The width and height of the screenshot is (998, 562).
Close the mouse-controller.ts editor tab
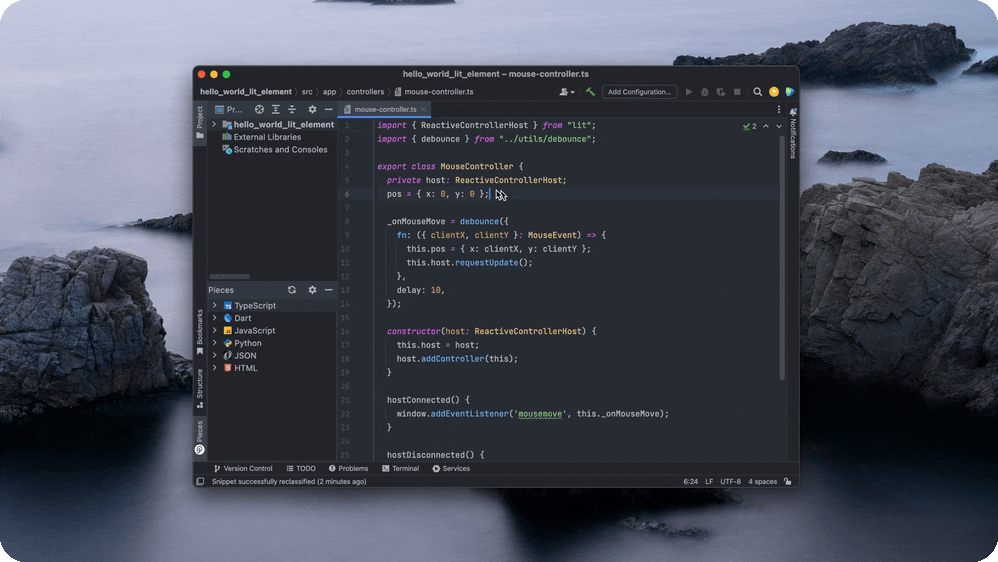click(424, 109)
